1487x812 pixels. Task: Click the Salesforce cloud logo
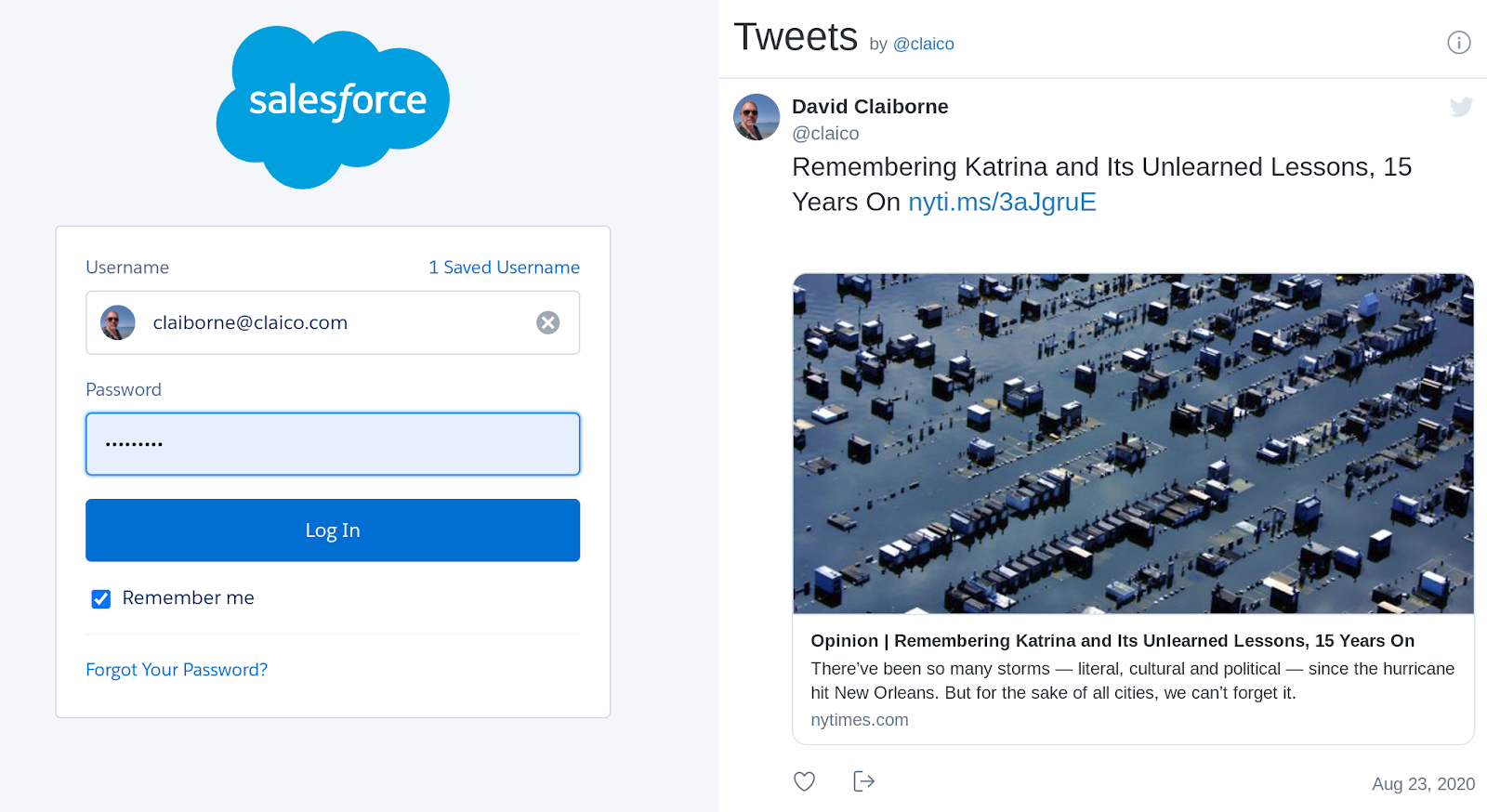tap(333, 107)
